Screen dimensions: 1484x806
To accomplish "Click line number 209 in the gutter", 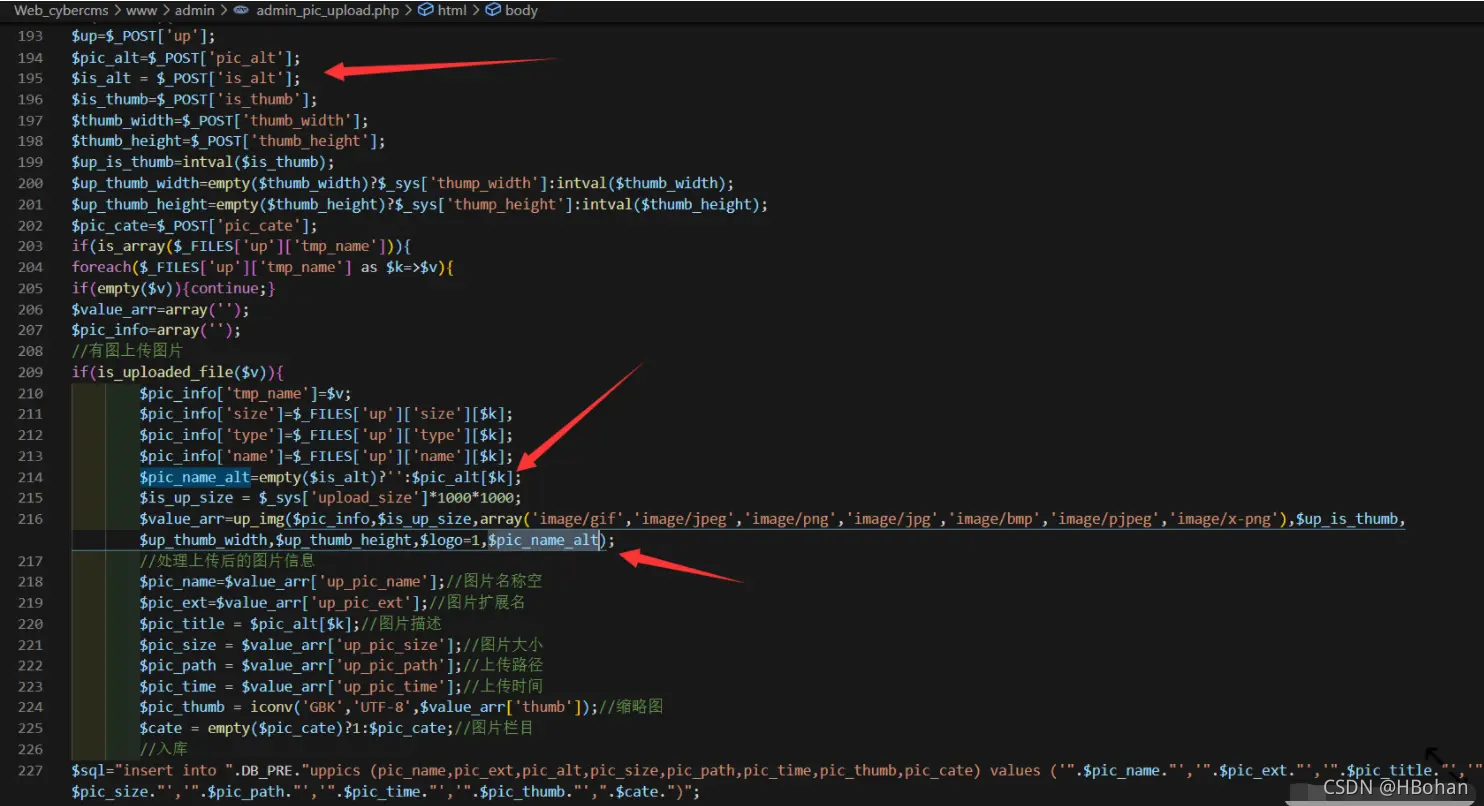I will pyautogui.click(x=31, y=372).
